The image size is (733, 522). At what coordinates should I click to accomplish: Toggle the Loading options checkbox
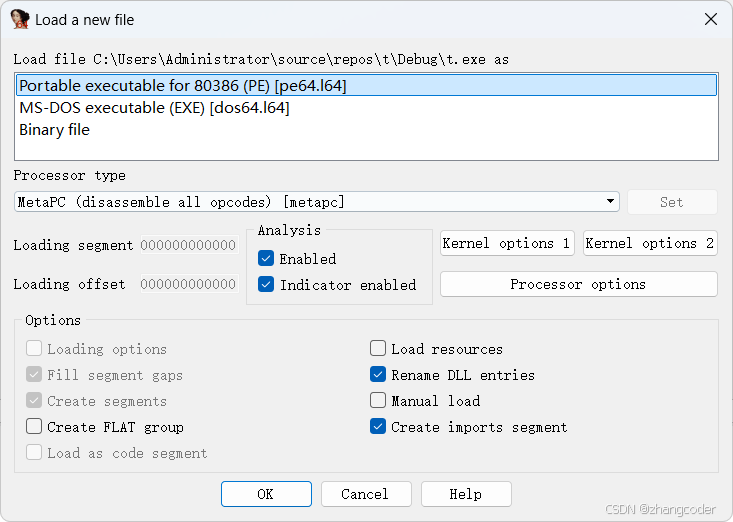point(34,349)
